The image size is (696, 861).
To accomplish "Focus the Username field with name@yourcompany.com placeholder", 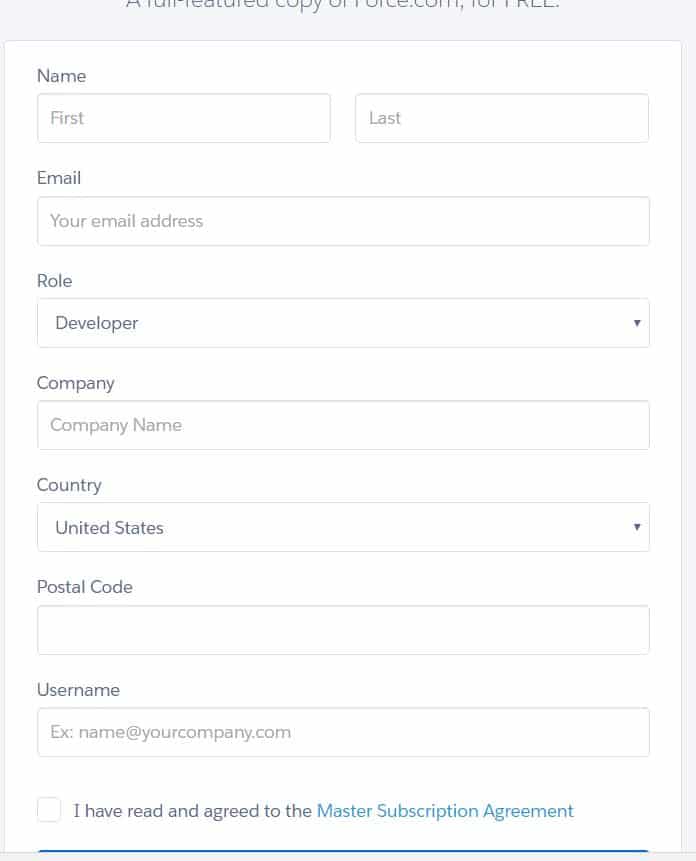I will tap(343, 732).
